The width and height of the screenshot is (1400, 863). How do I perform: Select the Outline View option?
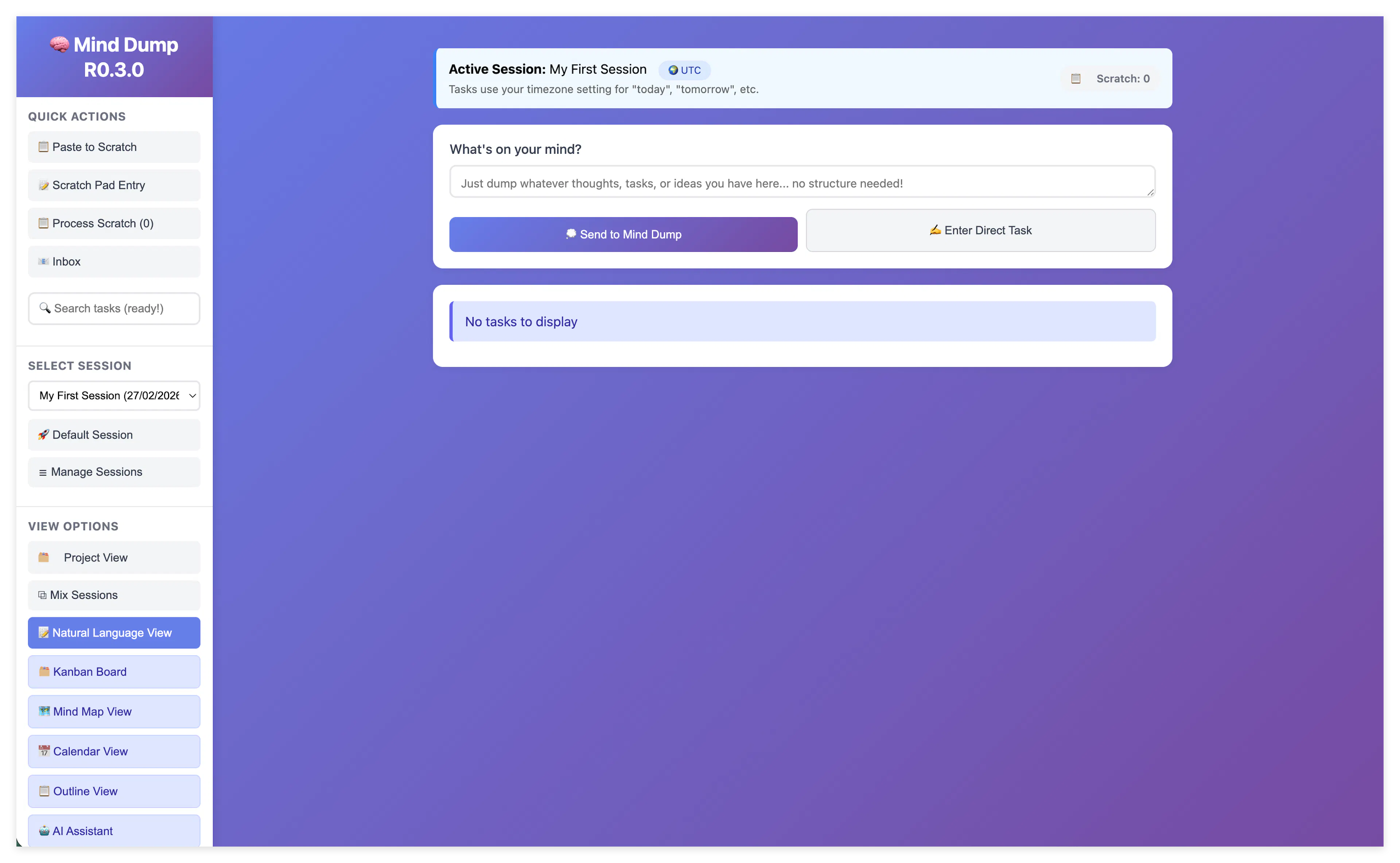click(114, 792)
